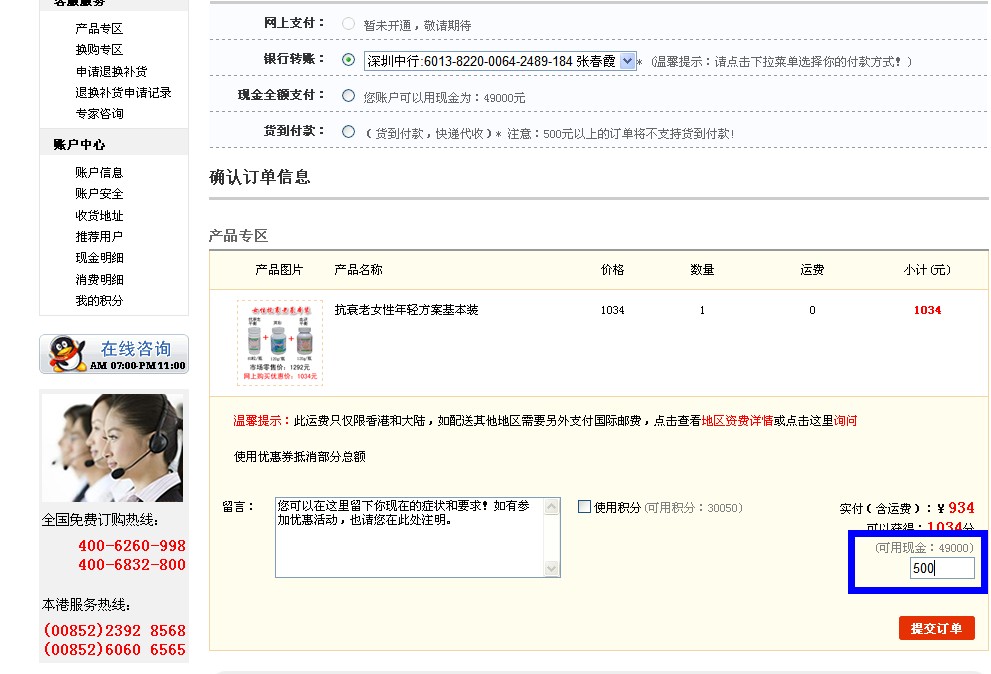Click the 小计(元) column header
991x674 pixels.
click(x=927, y=270)
